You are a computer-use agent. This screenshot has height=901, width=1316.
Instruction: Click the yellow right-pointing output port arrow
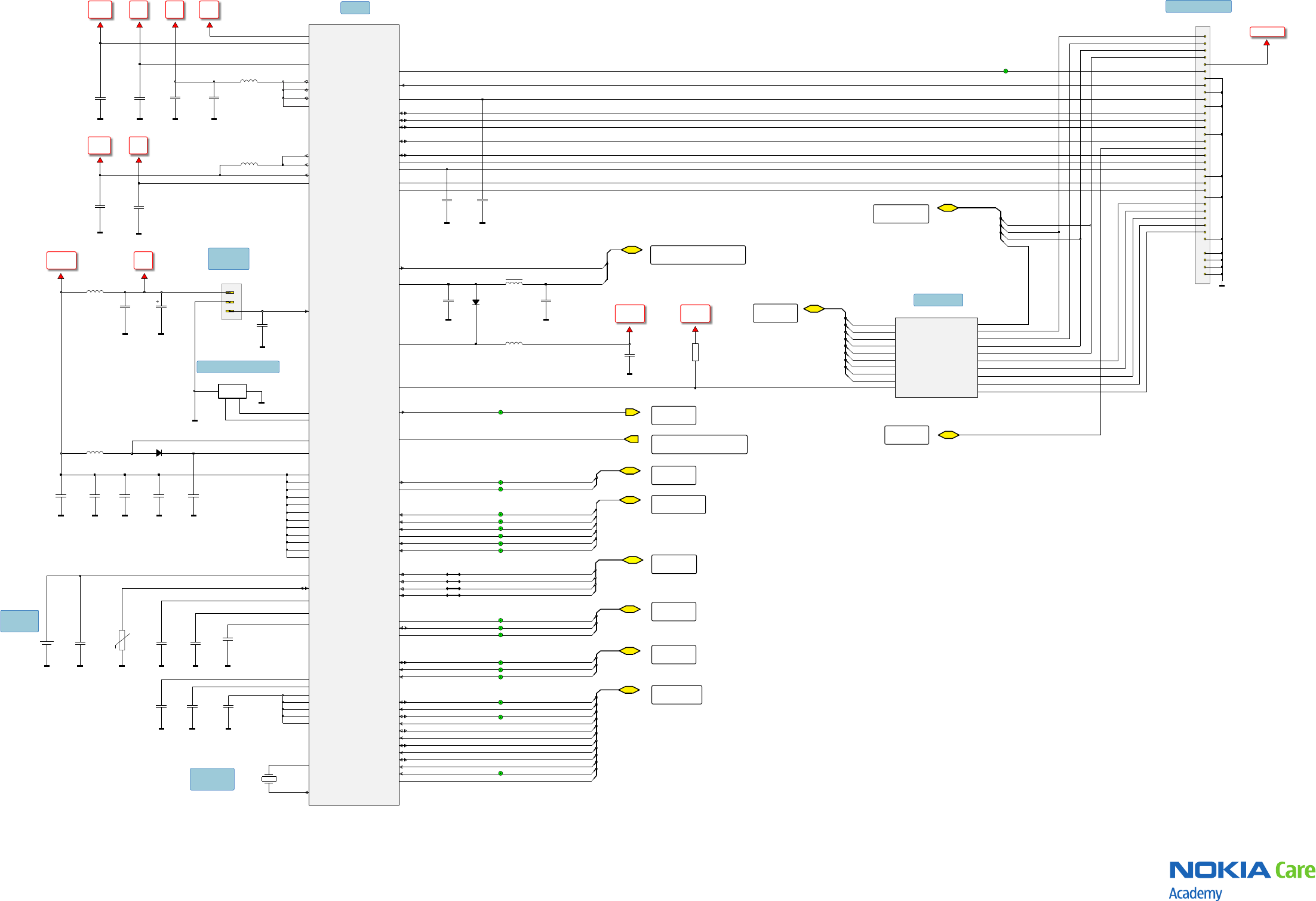pyautogui.click(x=632, y=412)
